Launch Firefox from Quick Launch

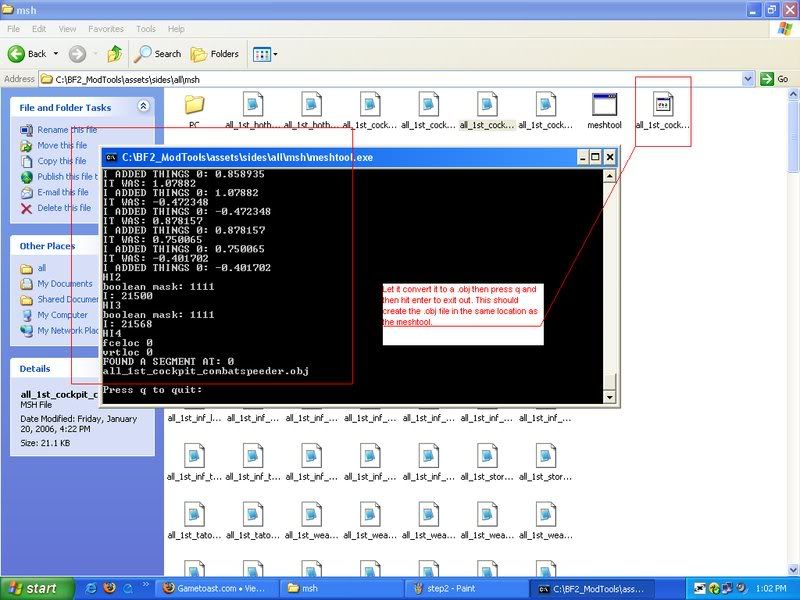tap(110, 588)
